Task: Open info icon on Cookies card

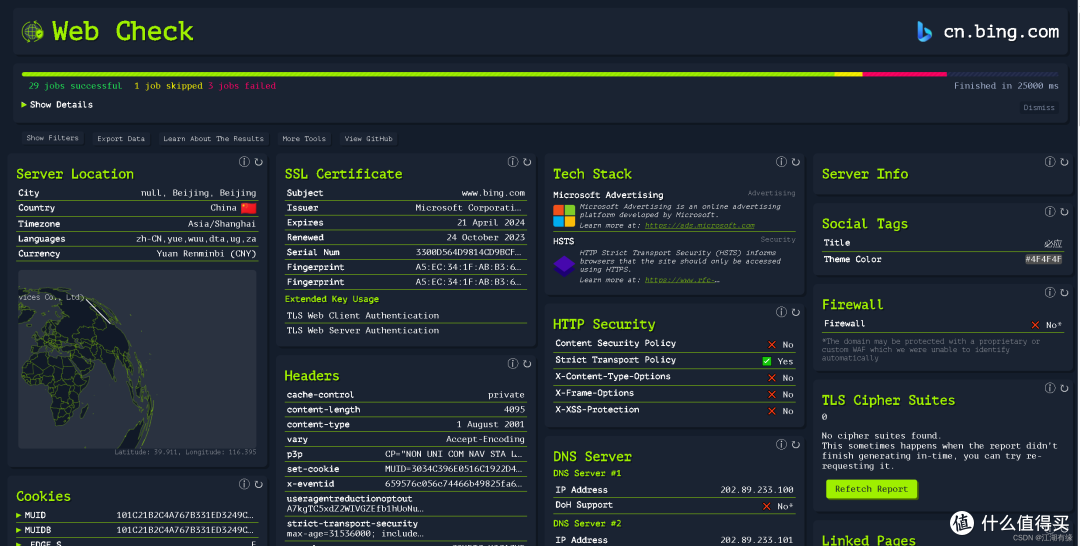Action: click(244, 484)
